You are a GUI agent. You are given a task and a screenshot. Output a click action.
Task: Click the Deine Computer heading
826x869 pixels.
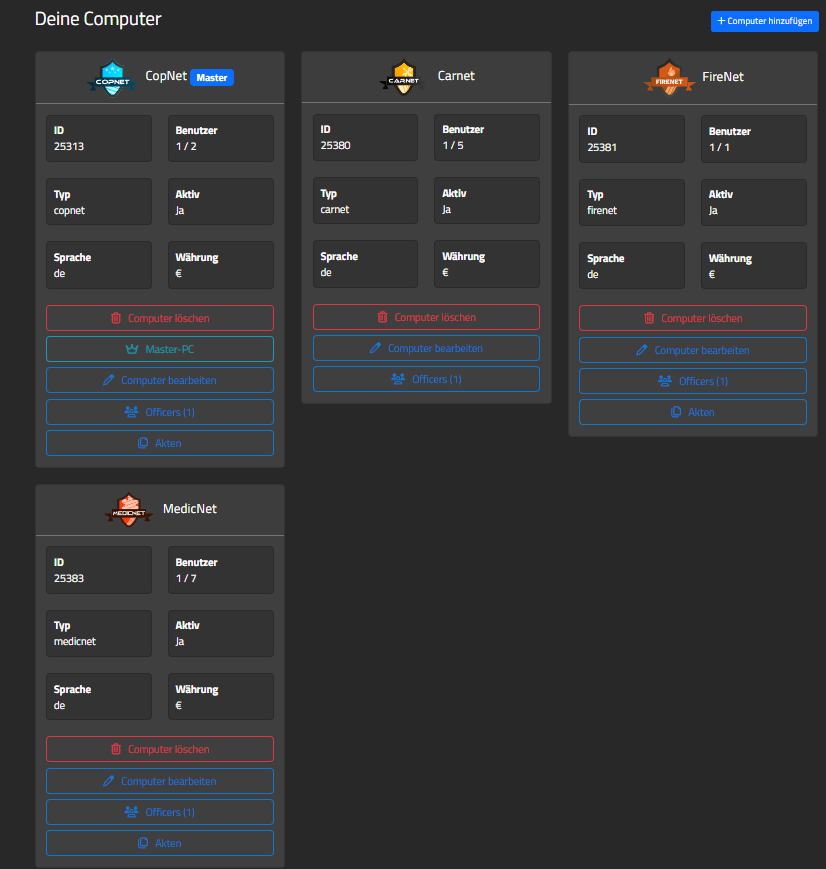tap(98, 19)
